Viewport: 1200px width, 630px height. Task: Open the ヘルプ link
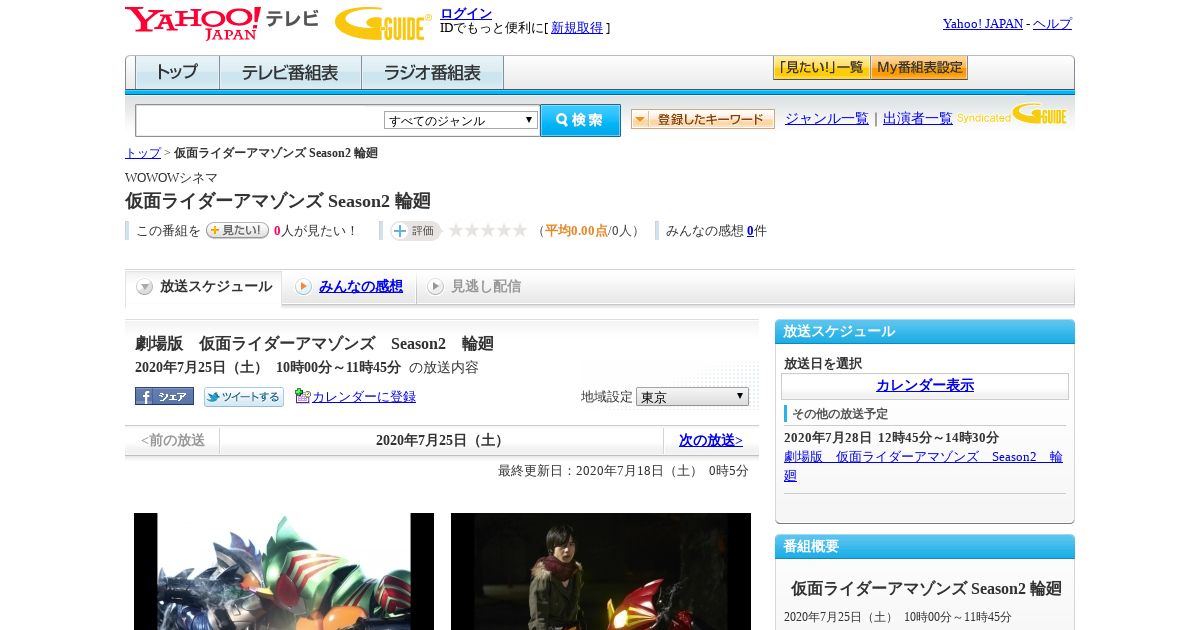click(1052, 24)
